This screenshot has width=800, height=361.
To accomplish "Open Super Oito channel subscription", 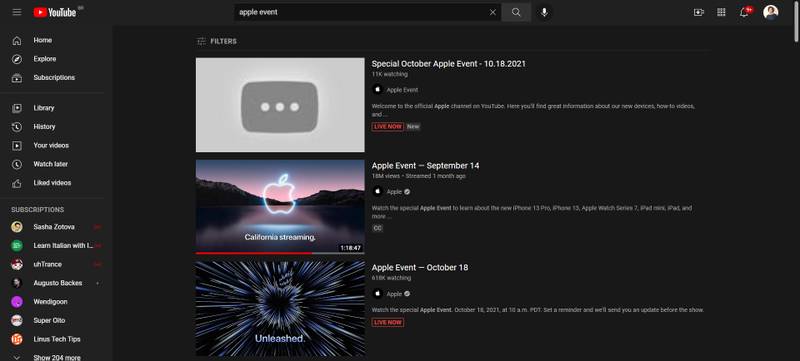I will pyautogui.click(x=56, y=321).
